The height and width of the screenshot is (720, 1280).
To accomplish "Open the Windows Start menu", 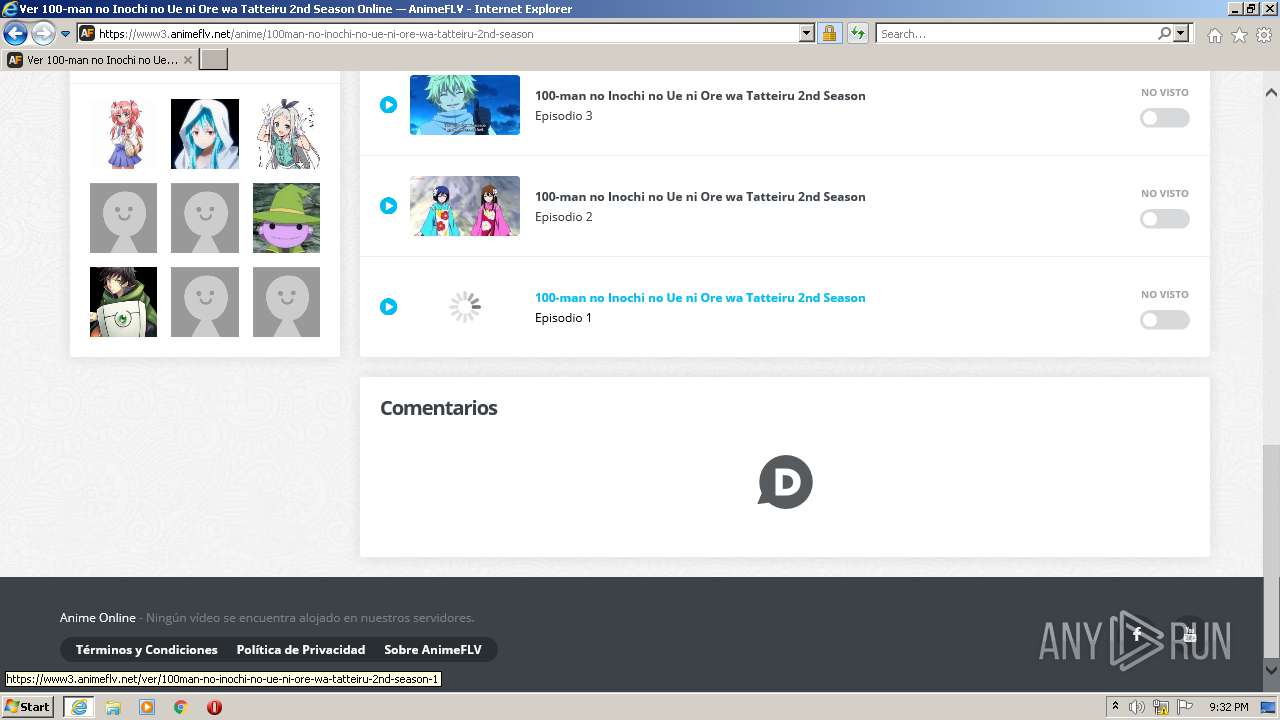I will pos(28,707).
